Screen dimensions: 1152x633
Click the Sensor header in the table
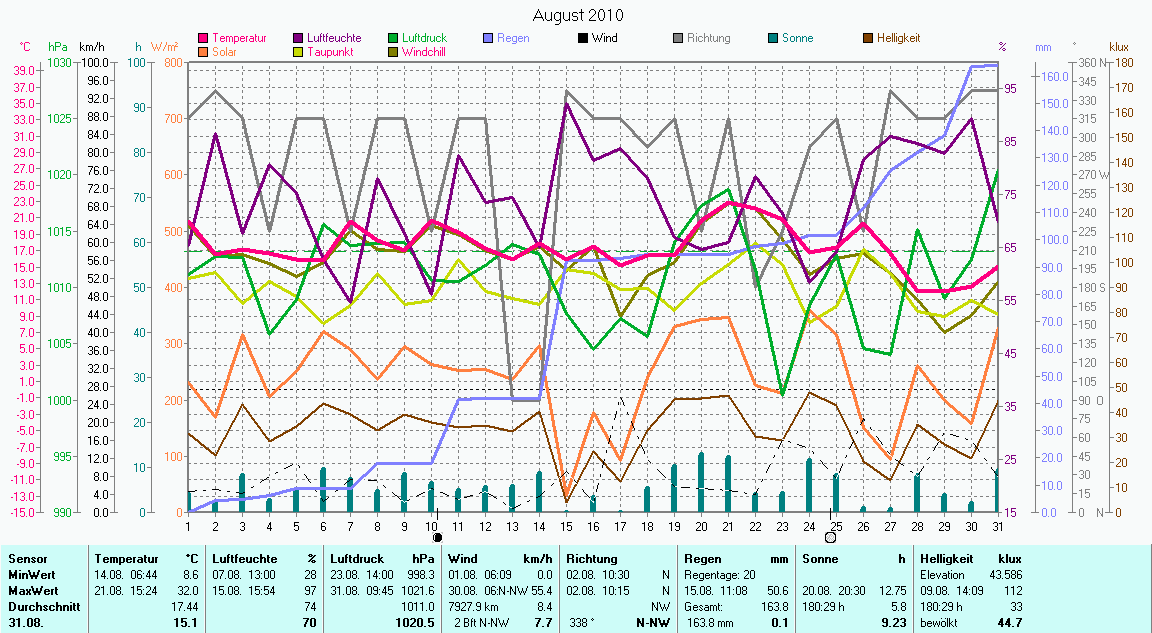(27, 558)
